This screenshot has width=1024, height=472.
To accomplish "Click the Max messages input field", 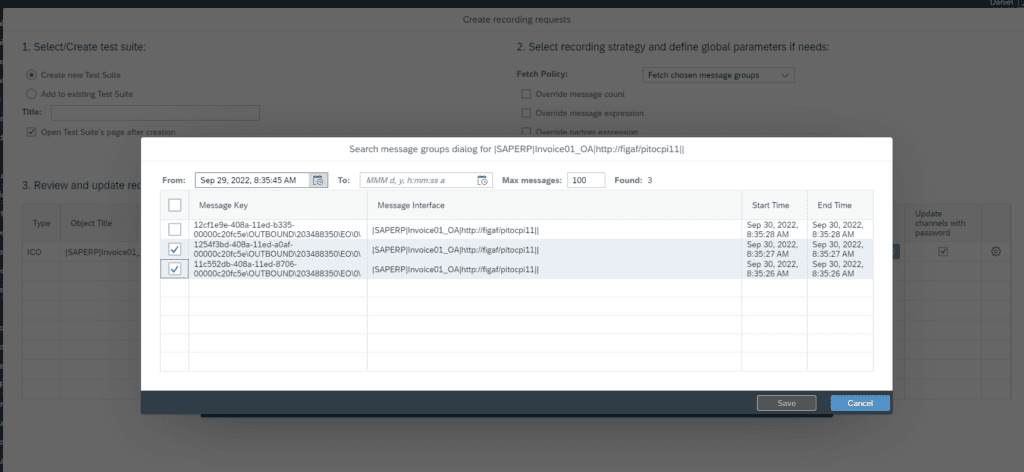I will (586, 180).
